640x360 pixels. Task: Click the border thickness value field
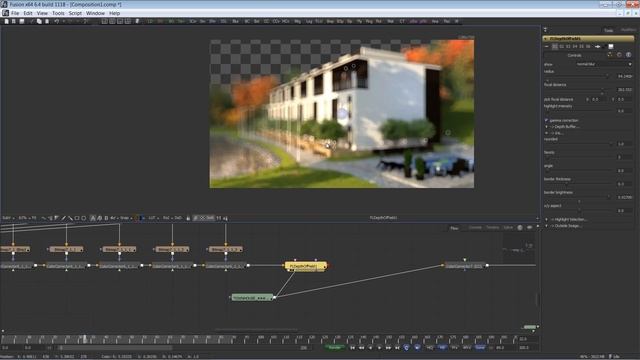(624, 184)
